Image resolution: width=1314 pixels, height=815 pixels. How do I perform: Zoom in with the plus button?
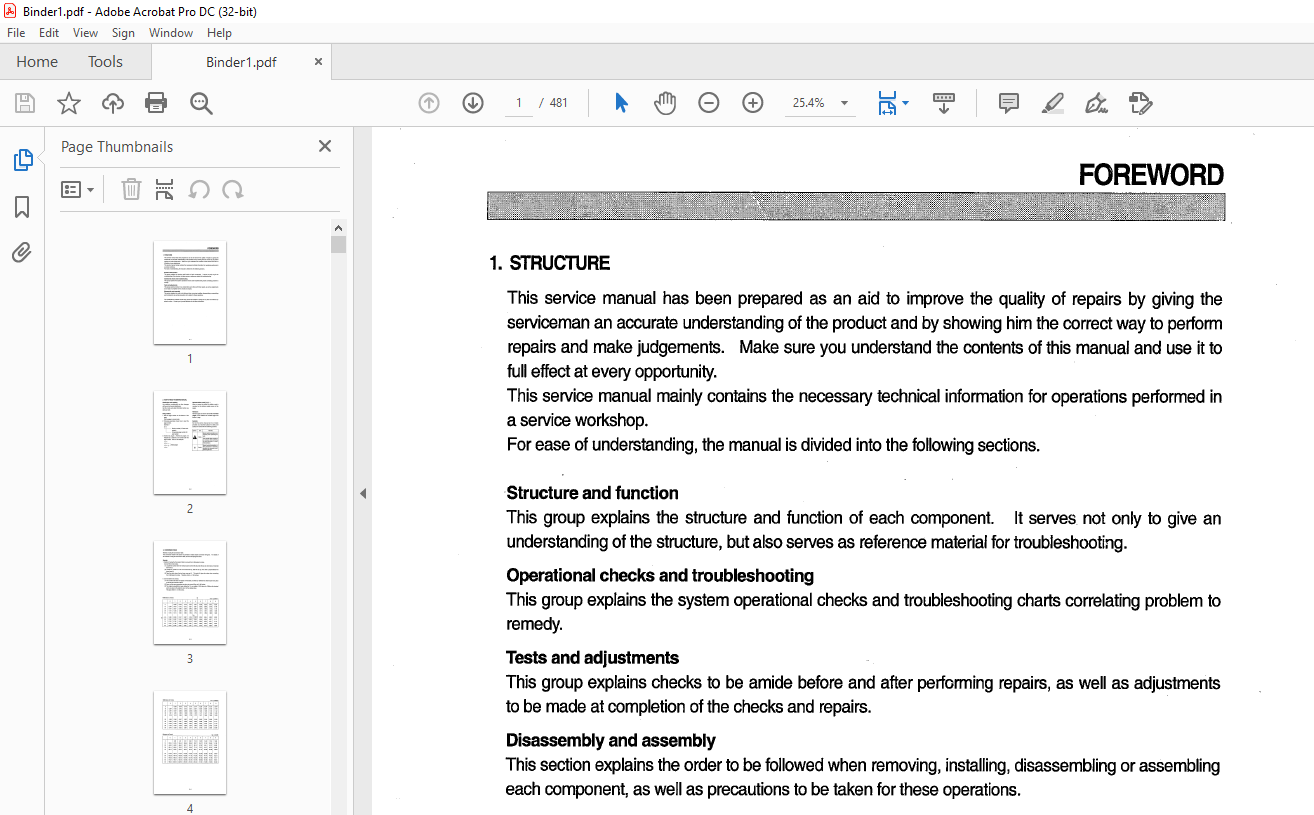753,103
